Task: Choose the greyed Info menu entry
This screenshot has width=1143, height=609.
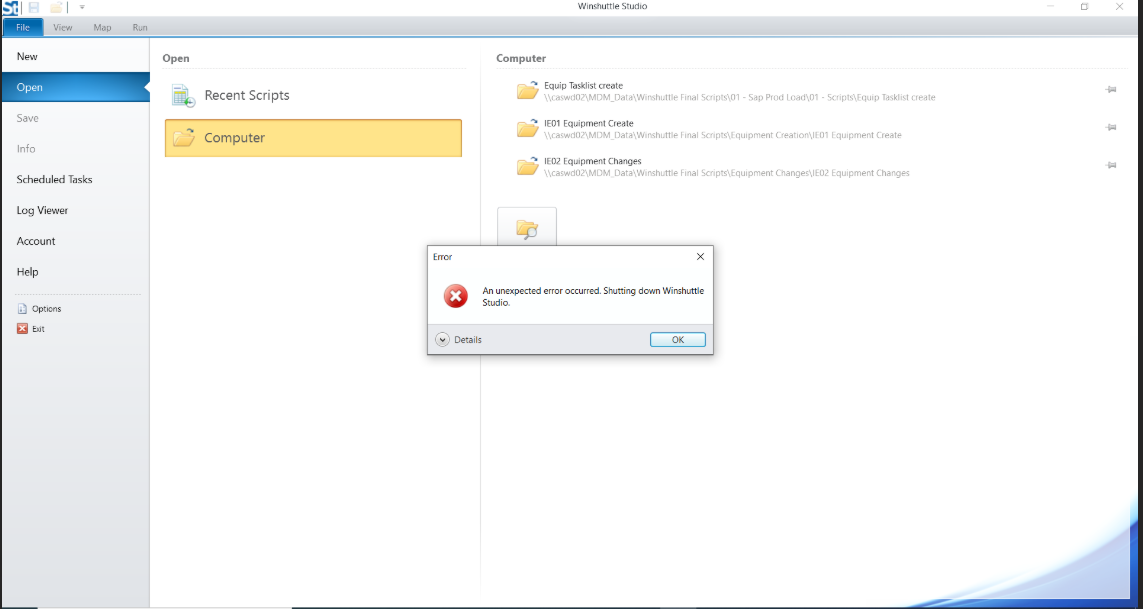Action: [x=76, y=148]
